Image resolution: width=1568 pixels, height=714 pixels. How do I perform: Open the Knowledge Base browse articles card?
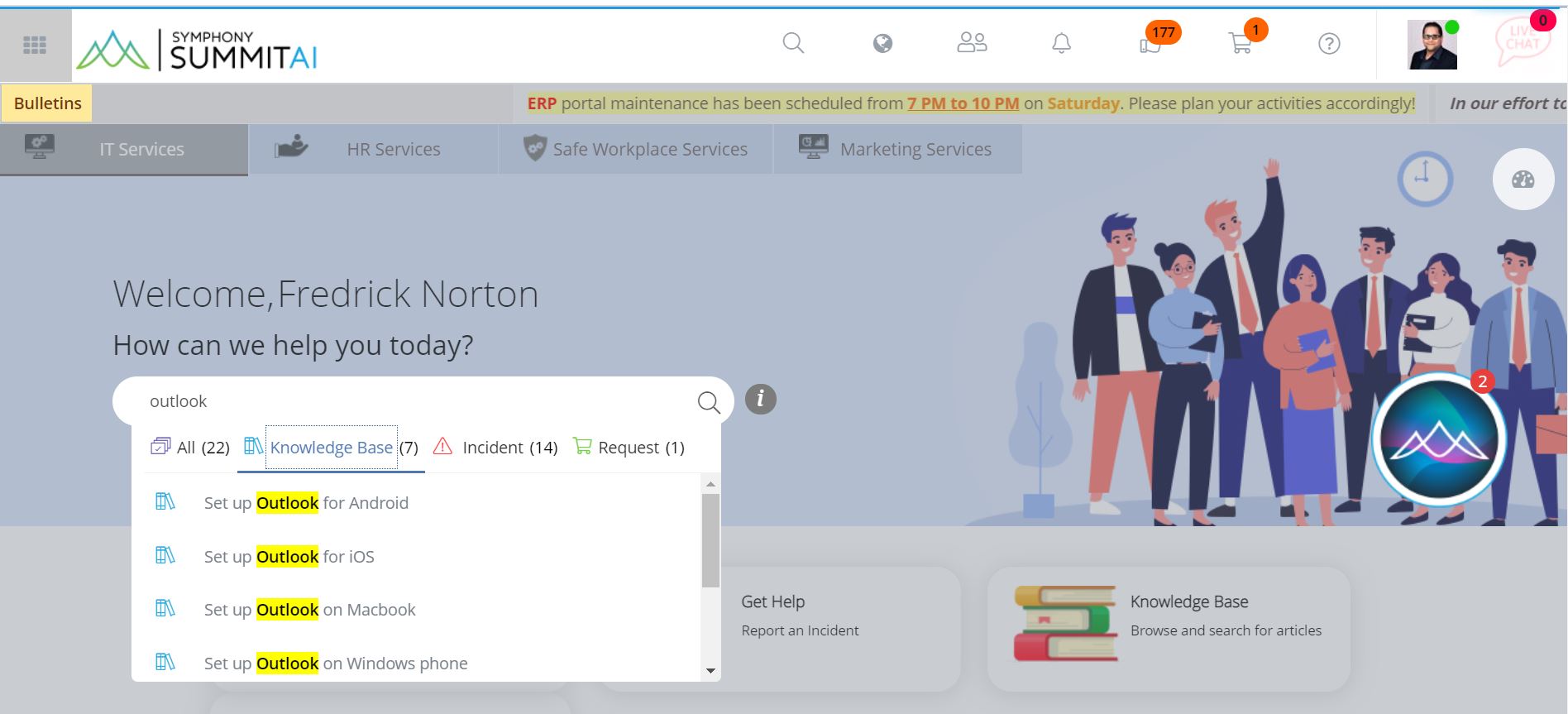pos(1169,629)
